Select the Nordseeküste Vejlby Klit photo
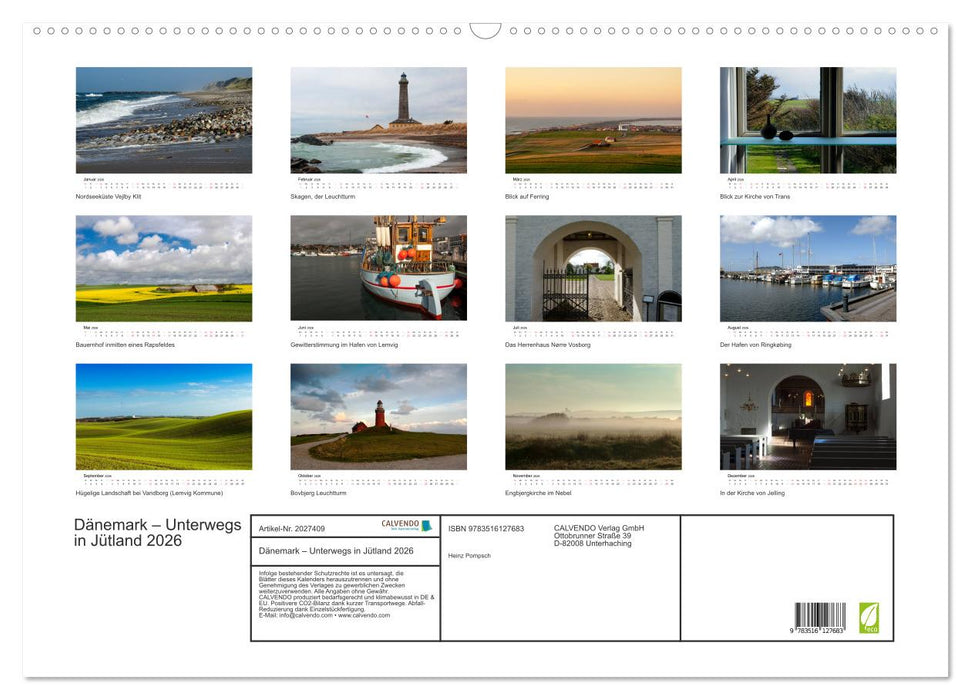 point(164,120)
